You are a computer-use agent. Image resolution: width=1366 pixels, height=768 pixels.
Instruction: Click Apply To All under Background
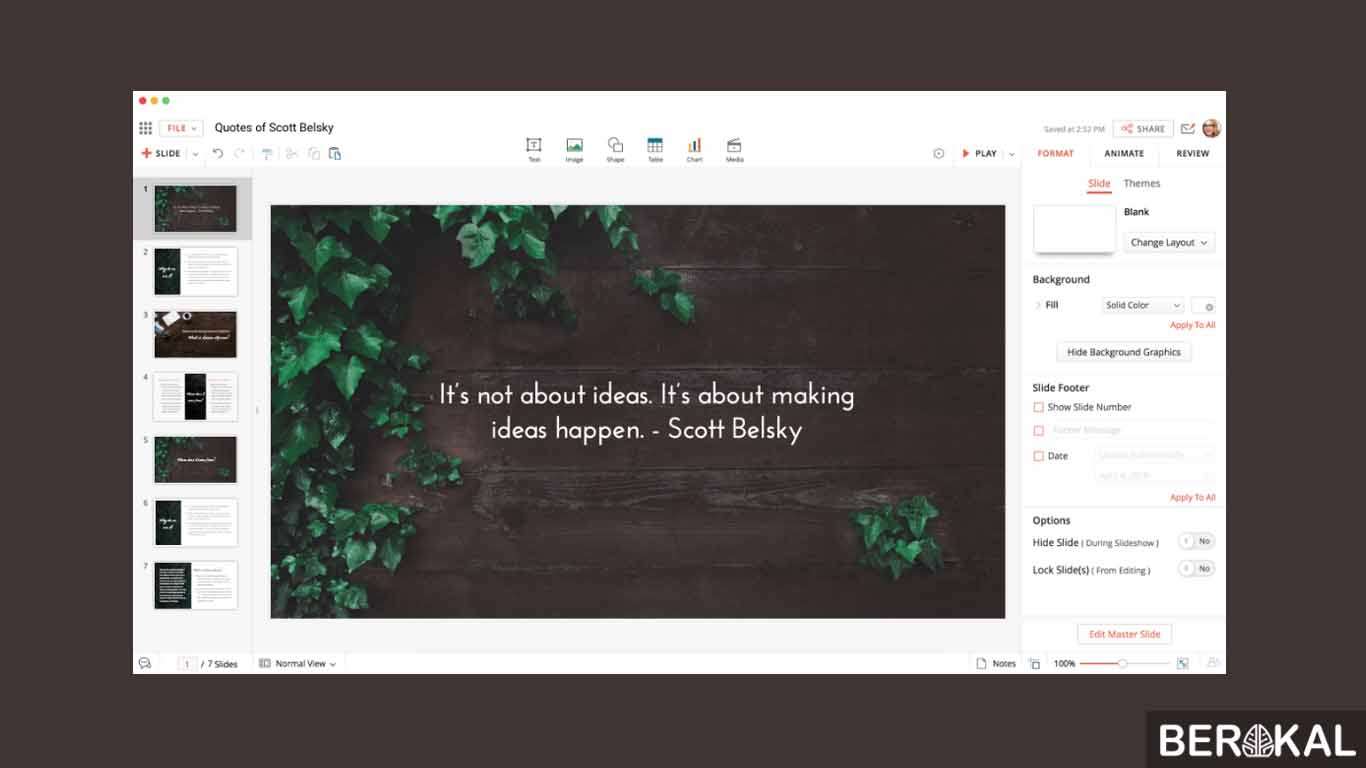coord(1193,325)
